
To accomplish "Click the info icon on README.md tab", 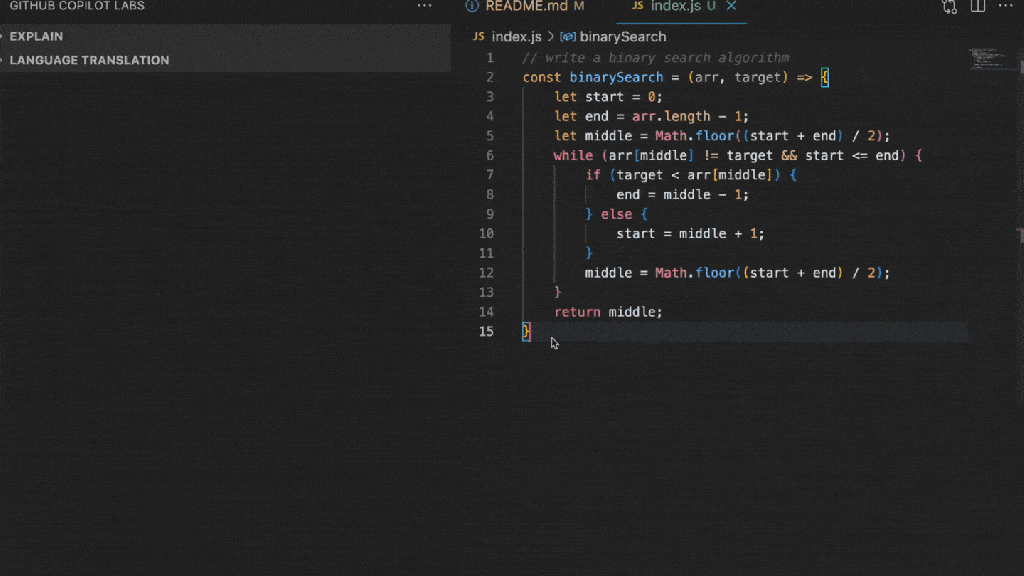I will 471,6.
